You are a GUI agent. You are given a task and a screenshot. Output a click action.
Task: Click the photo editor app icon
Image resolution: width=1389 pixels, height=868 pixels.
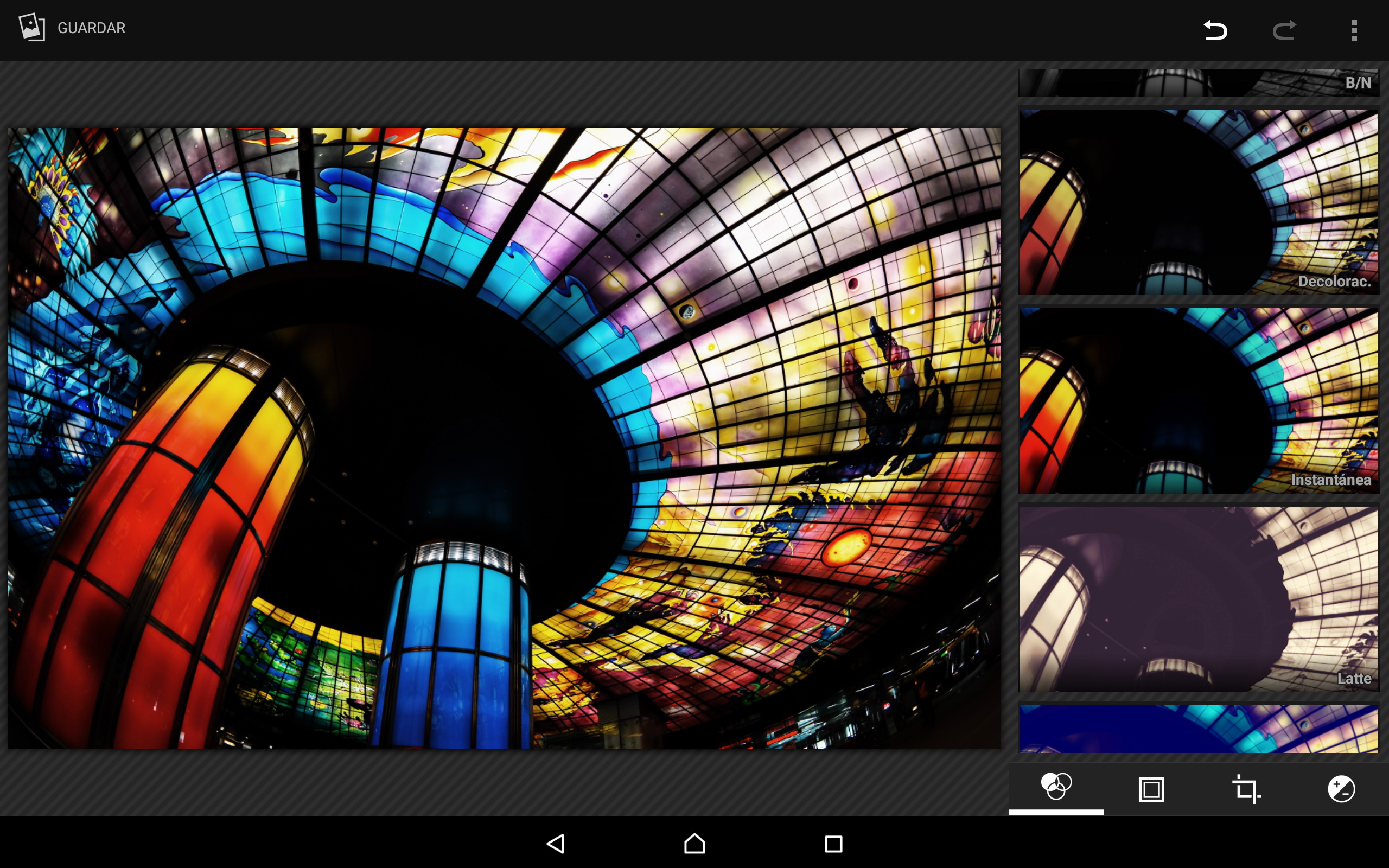point(31,28)
